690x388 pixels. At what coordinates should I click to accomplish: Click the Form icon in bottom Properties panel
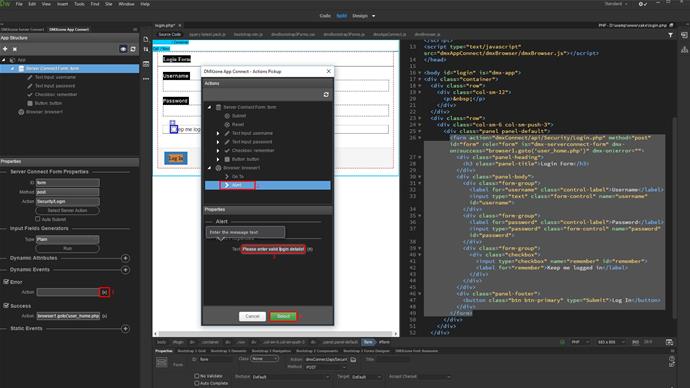161,362
